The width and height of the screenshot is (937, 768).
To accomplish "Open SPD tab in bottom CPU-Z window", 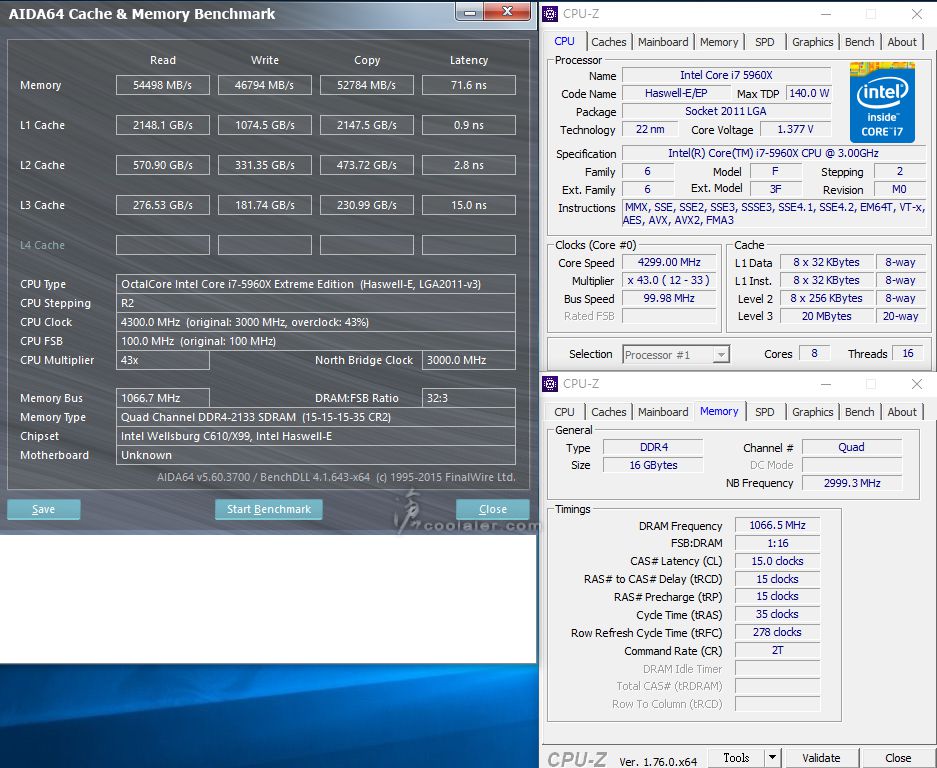I will tap(764, 412).
